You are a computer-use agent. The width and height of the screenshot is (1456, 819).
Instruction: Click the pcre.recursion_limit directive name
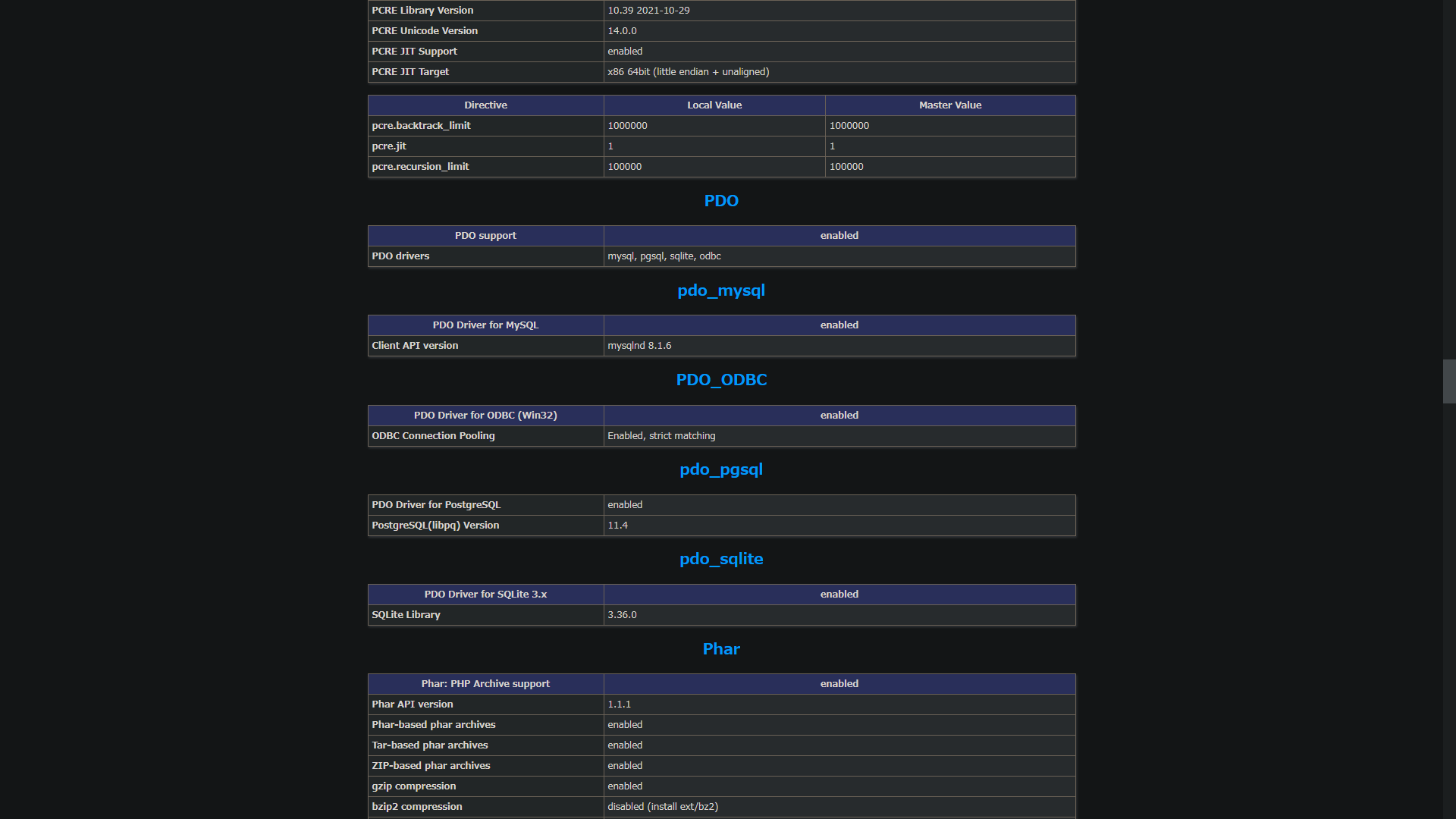(420, 167)
